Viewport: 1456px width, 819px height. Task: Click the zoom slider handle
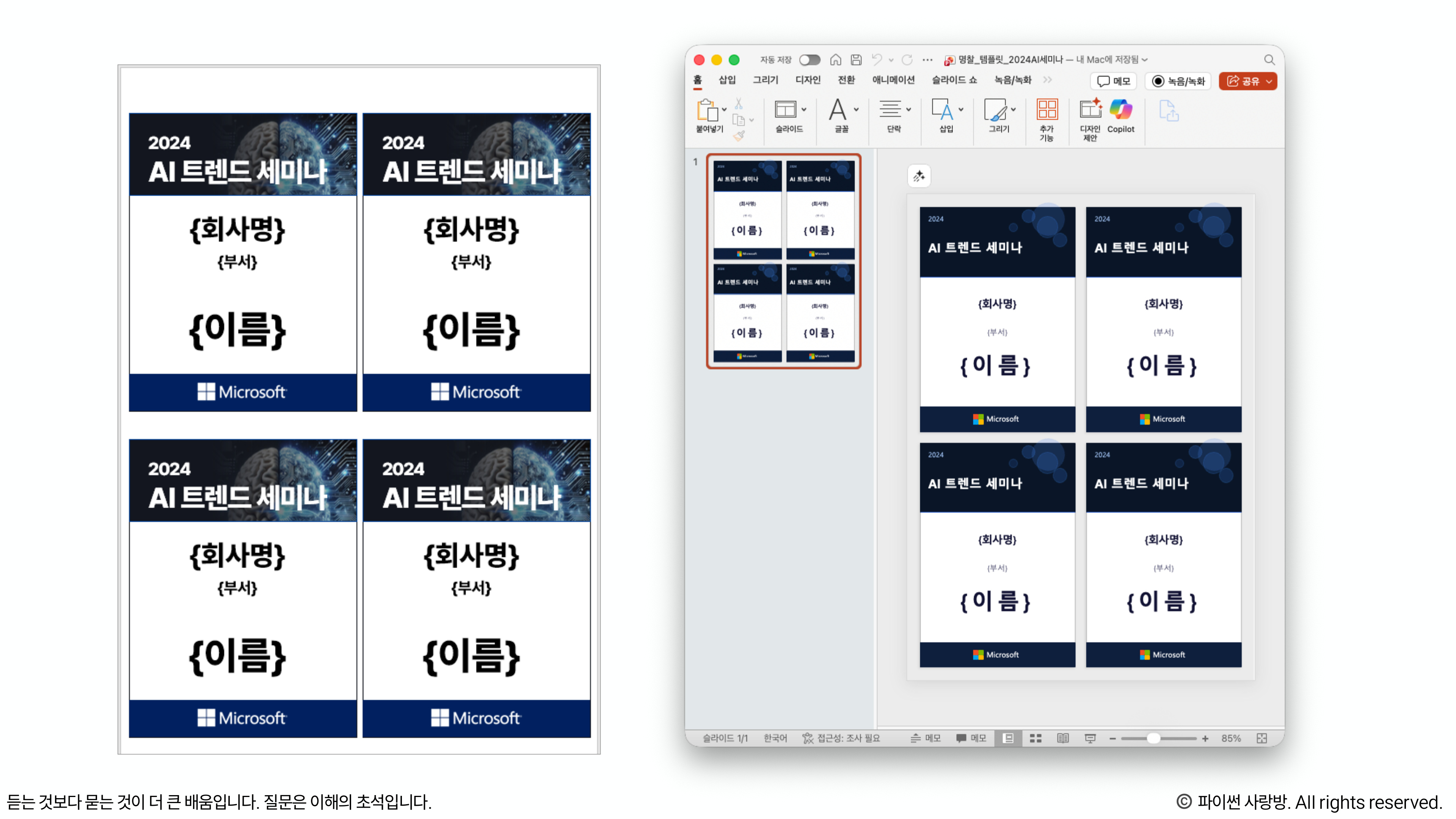(x=1153, y=738)
